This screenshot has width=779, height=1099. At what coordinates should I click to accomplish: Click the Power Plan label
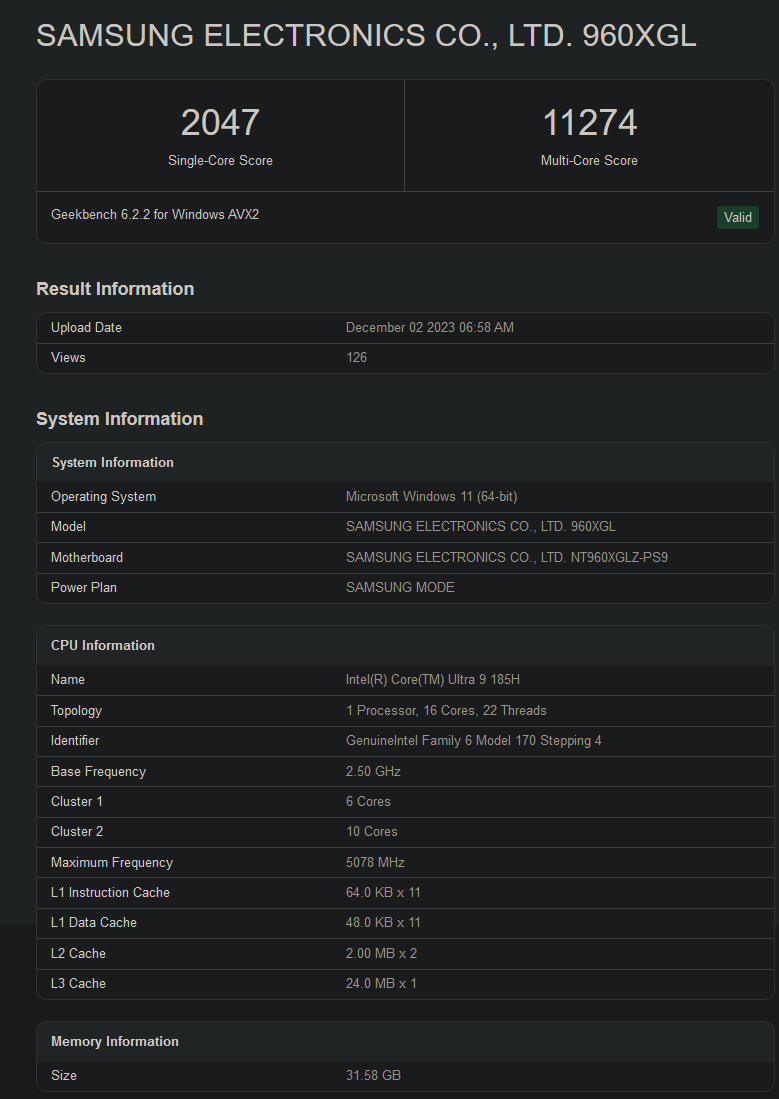83,587
